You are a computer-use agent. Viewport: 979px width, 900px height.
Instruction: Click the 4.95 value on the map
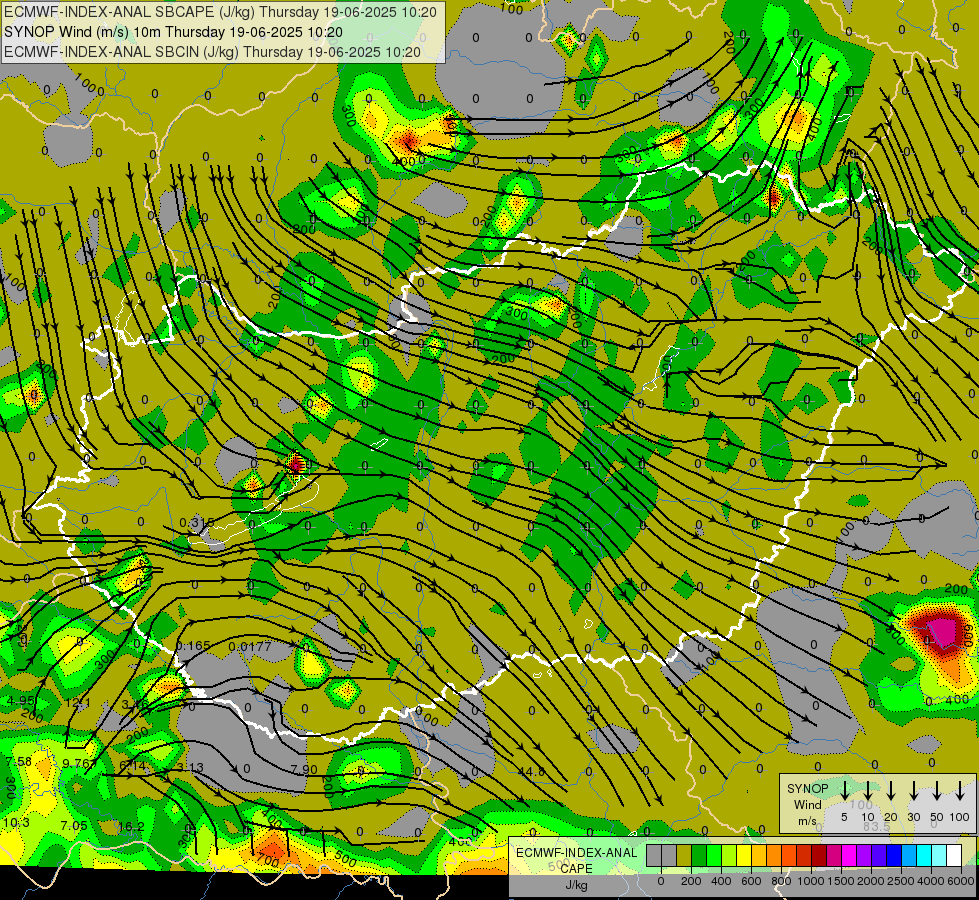coord(21,701)
